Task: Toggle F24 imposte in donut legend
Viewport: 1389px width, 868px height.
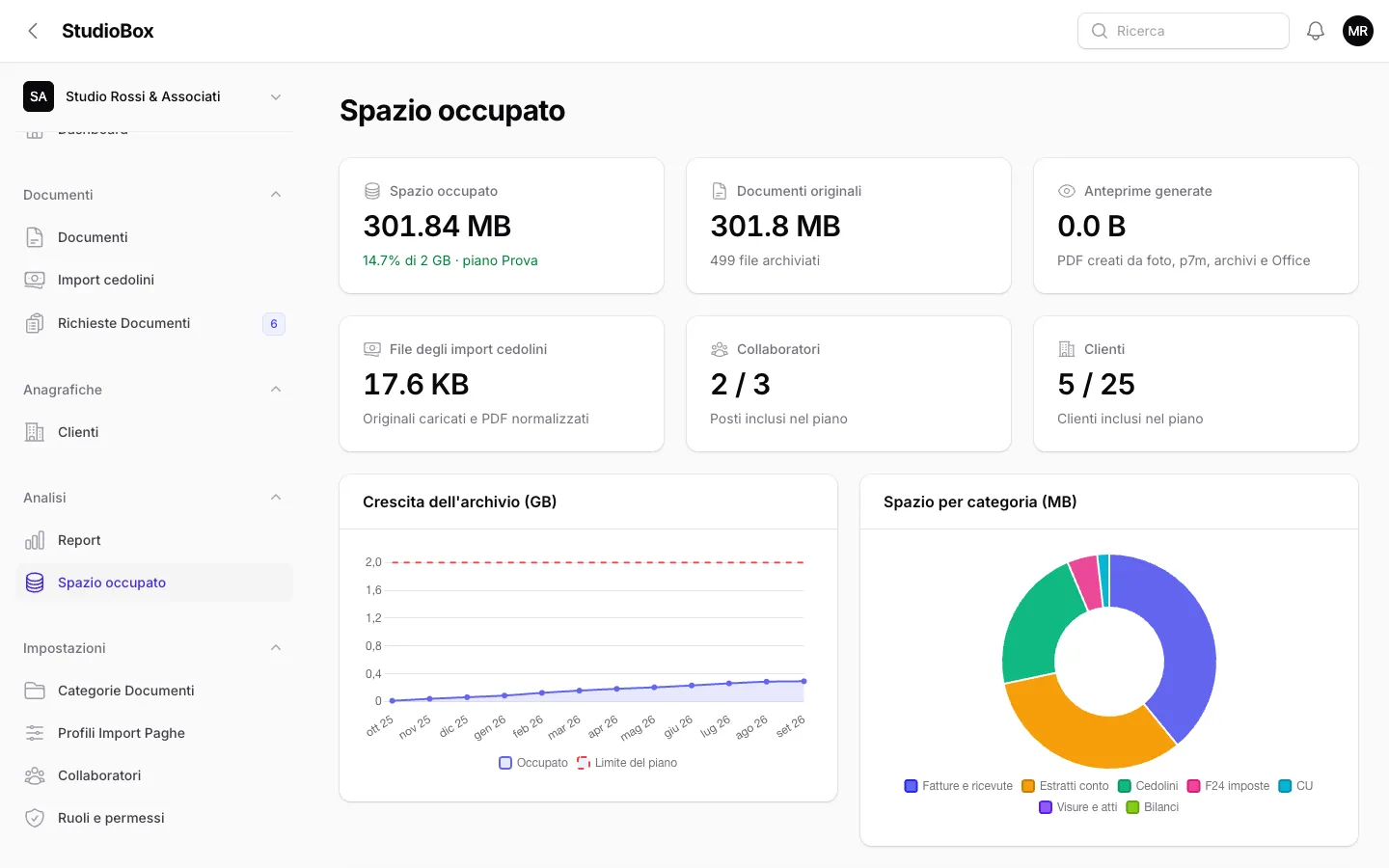Action: (1229, 786)
